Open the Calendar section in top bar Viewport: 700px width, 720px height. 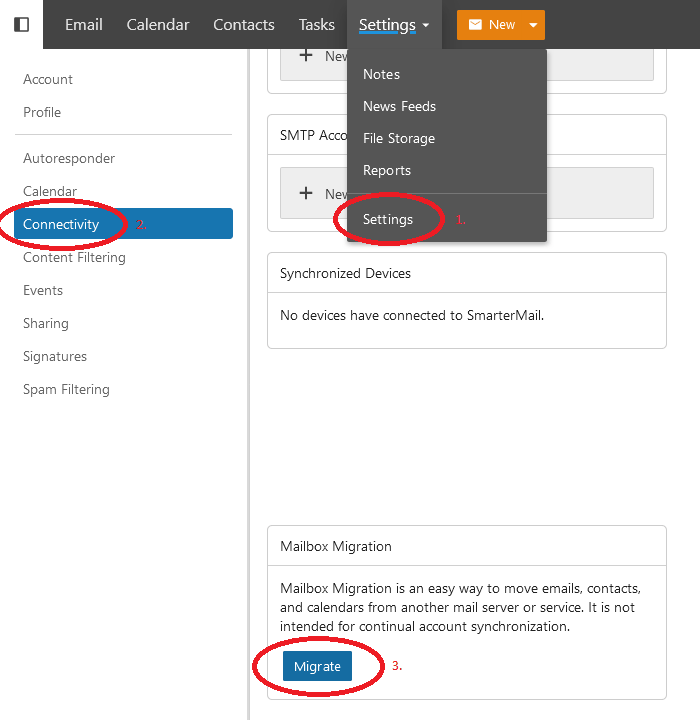tap(158, 24)
